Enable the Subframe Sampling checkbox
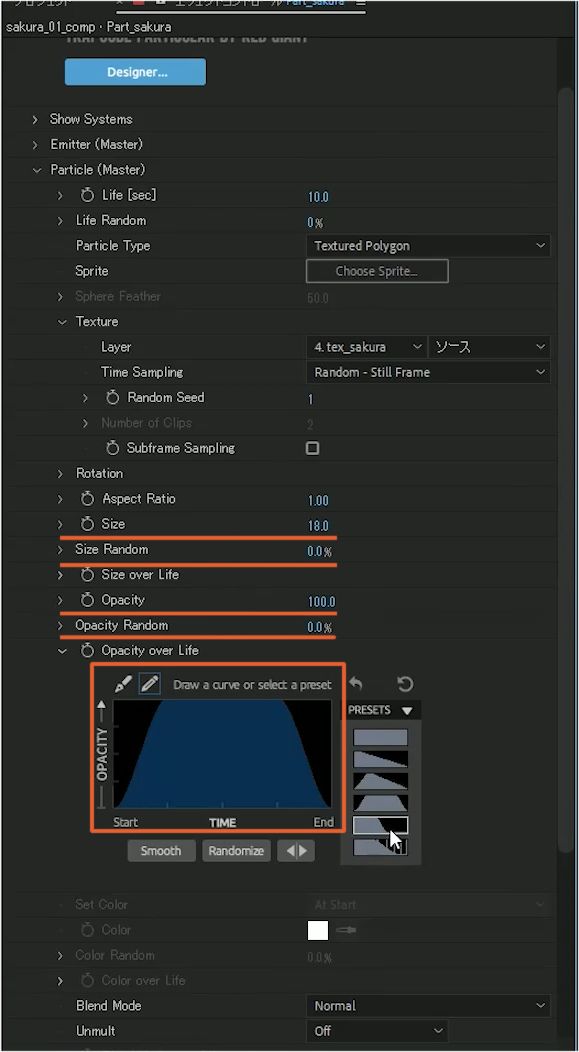579x1052 pixels. coord(312,448)
